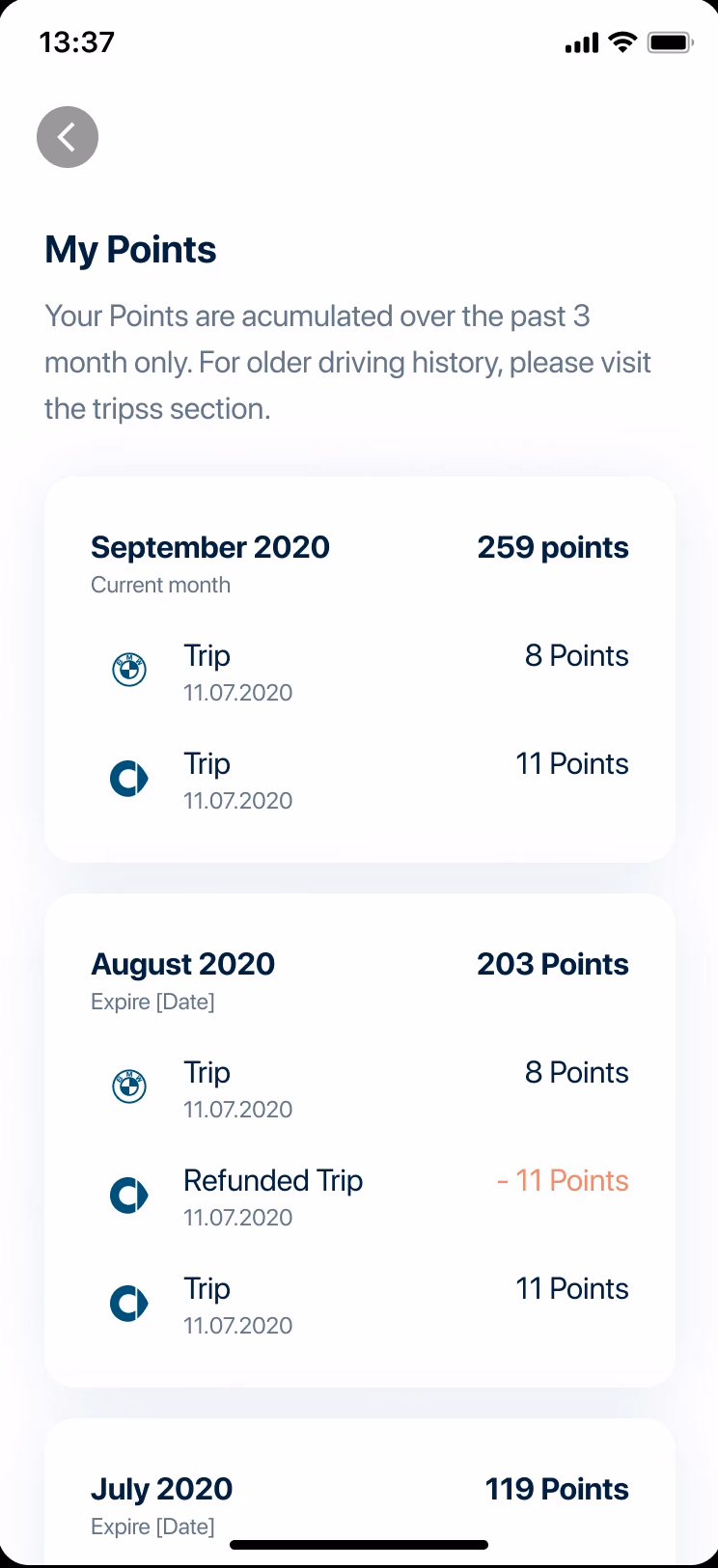Image resolution: width=718 pixels, height=1568 pixels.
Task: Open the July 2020 heading
Action: pos(162,1489)
